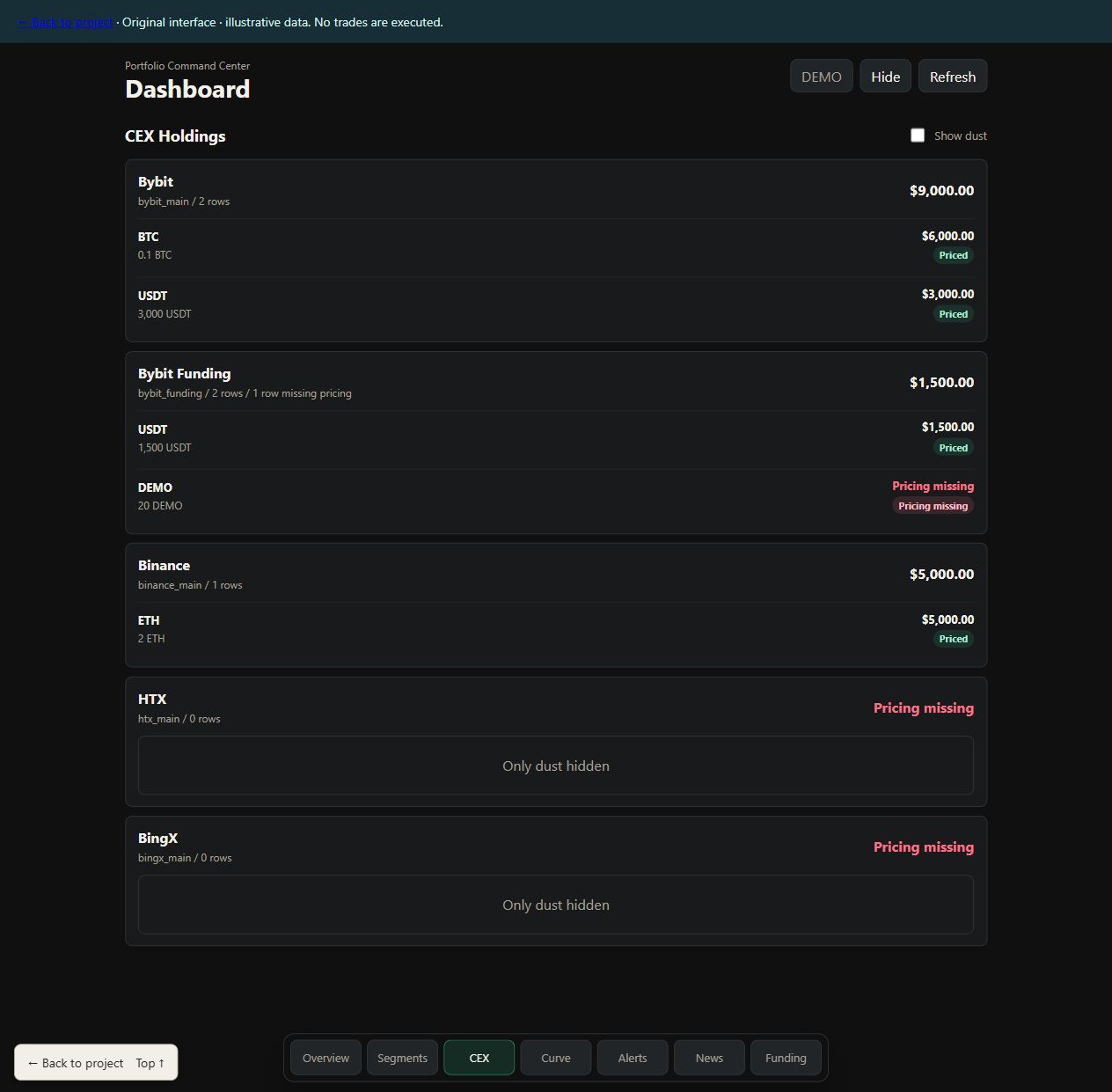Click the Bybit account heading
The image size is (1112, 1092).
coord(156,181)
